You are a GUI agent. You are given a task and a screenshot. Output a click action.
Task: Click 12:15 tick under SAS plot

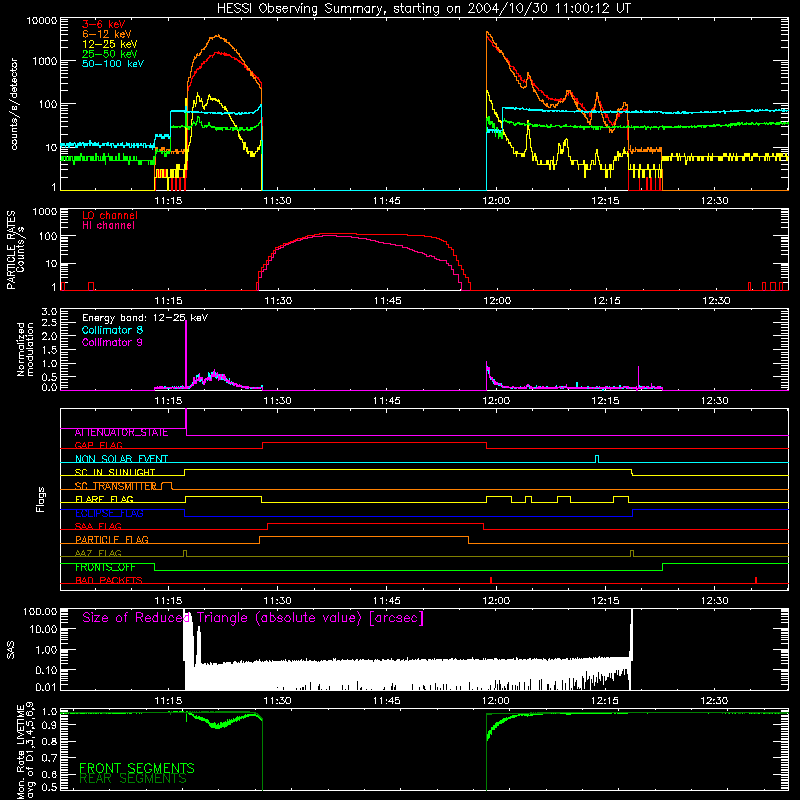pos(605,701)
